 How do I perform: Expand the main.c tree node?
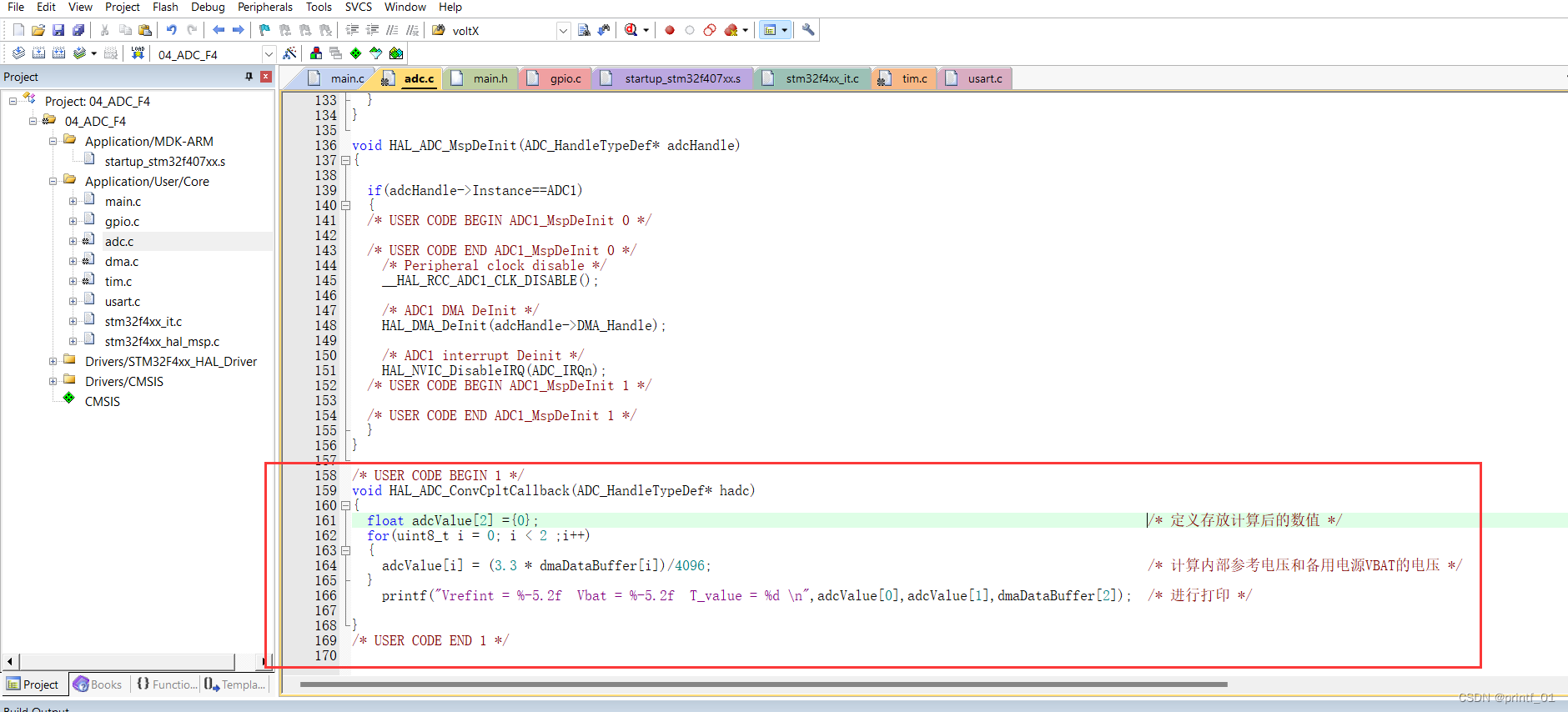[73, 201]
